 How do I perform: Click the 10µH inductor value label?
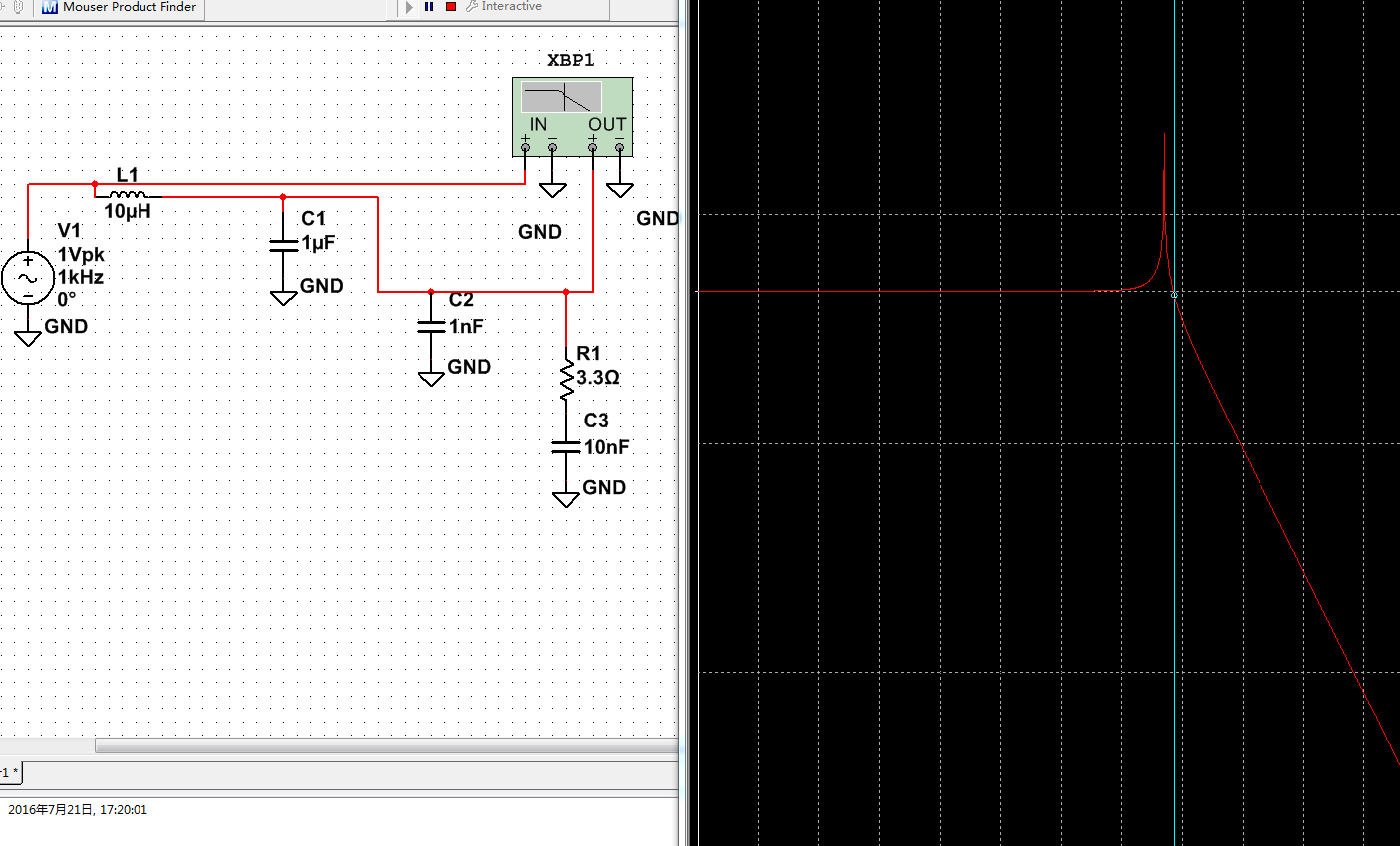point(128,212)
